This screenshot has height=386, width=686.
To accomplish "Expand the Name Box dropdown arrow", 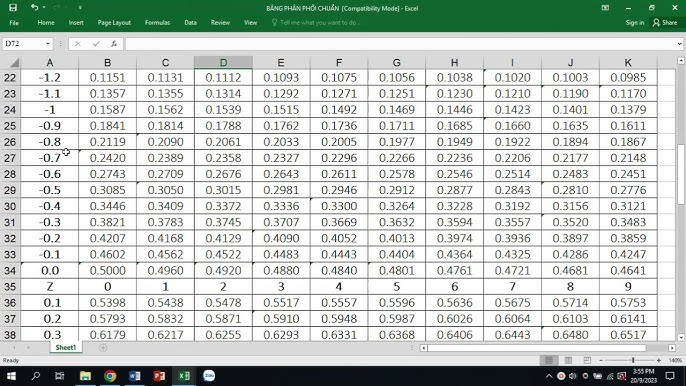I will 48,44.
